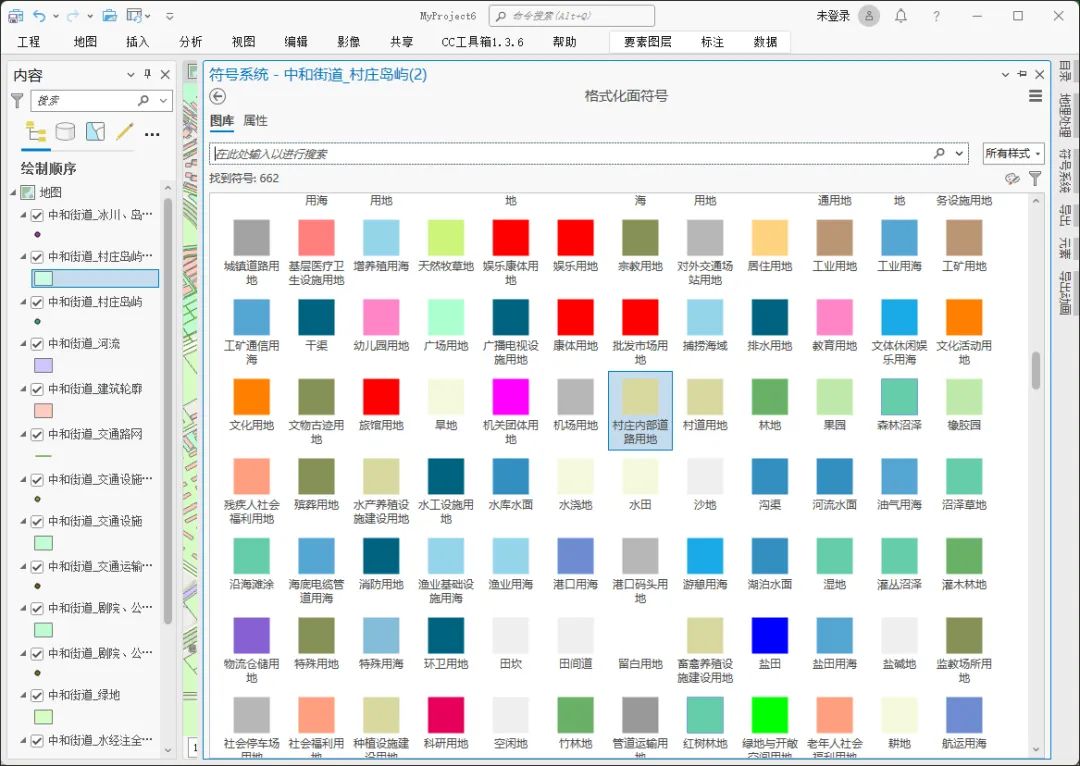Viewport: 1080px width, 766px height.
Task: Open the 导出动画 side panel tab
Action: tap(1065, 293)
